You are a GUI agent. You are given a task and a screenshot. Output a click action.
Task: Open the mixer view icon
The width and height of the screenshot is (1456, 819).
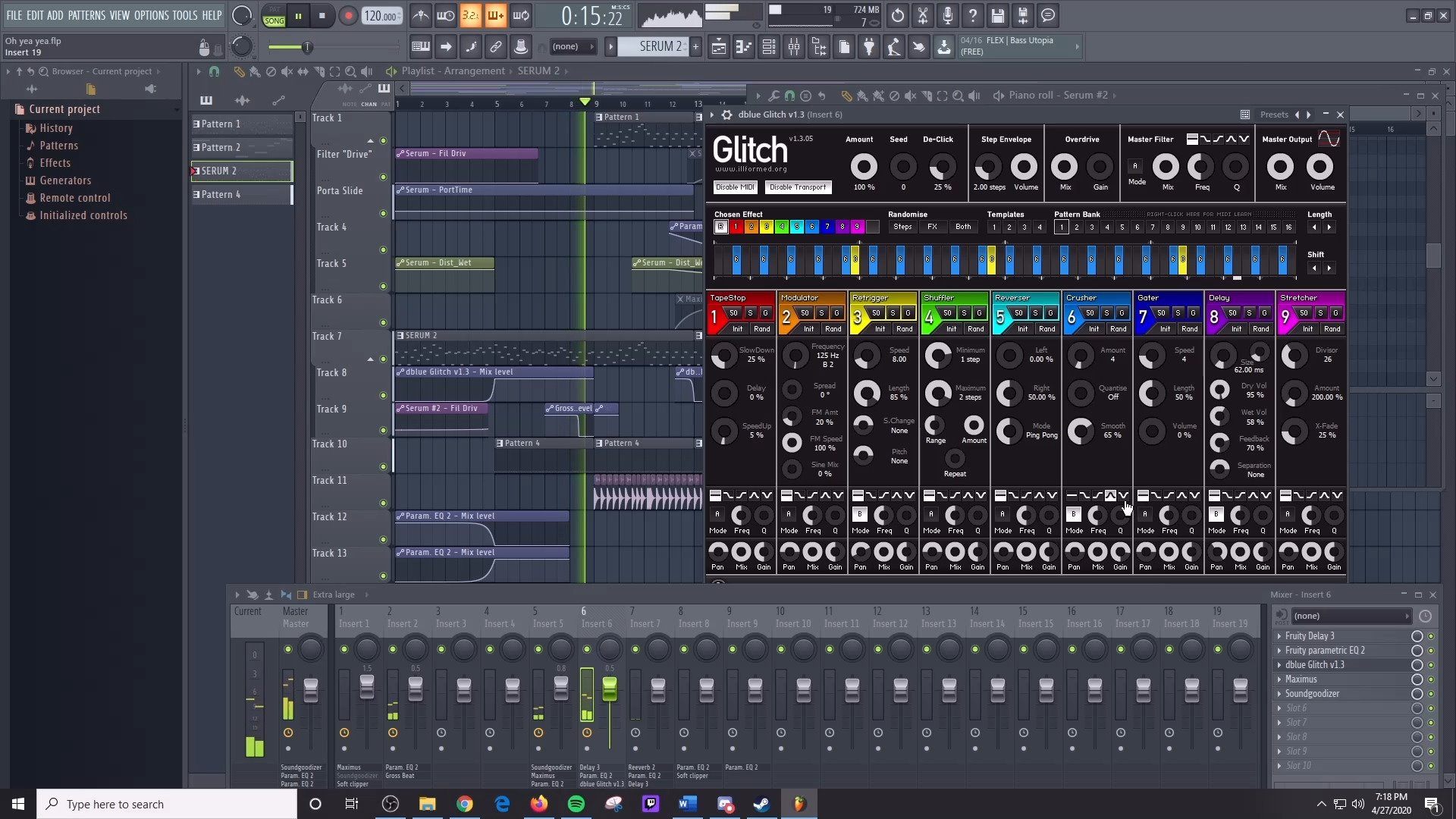(x=794, y=47)
